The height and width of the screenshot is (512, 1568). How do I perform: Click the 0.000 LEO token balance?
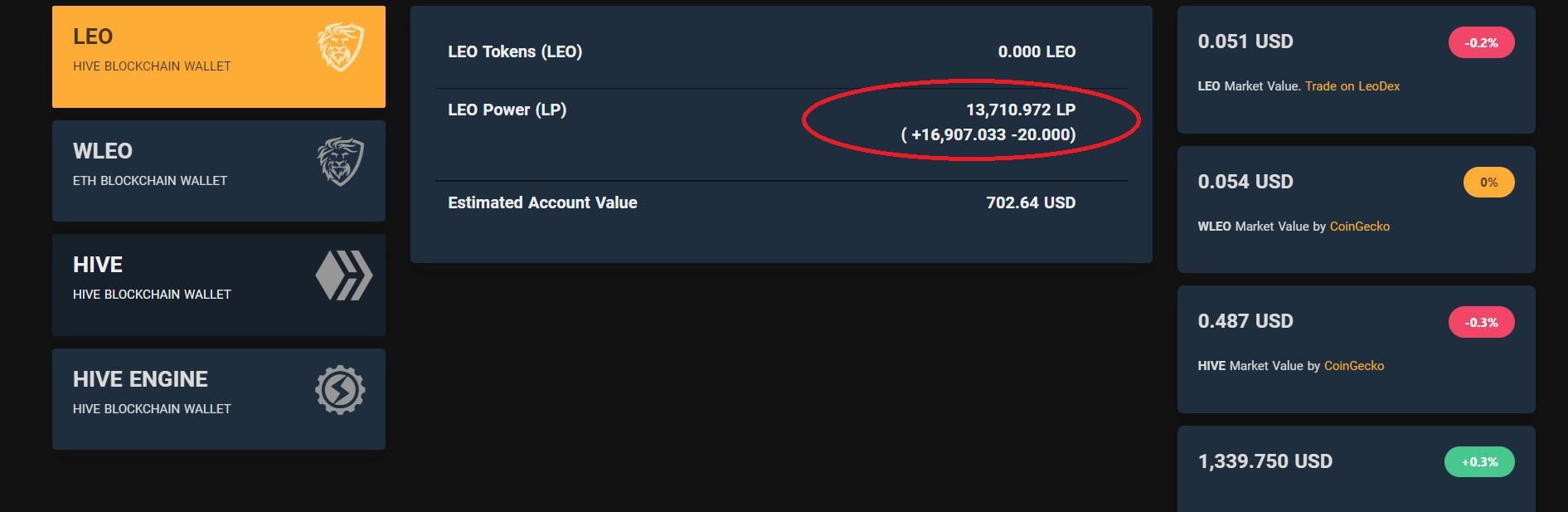(1036, 51)
